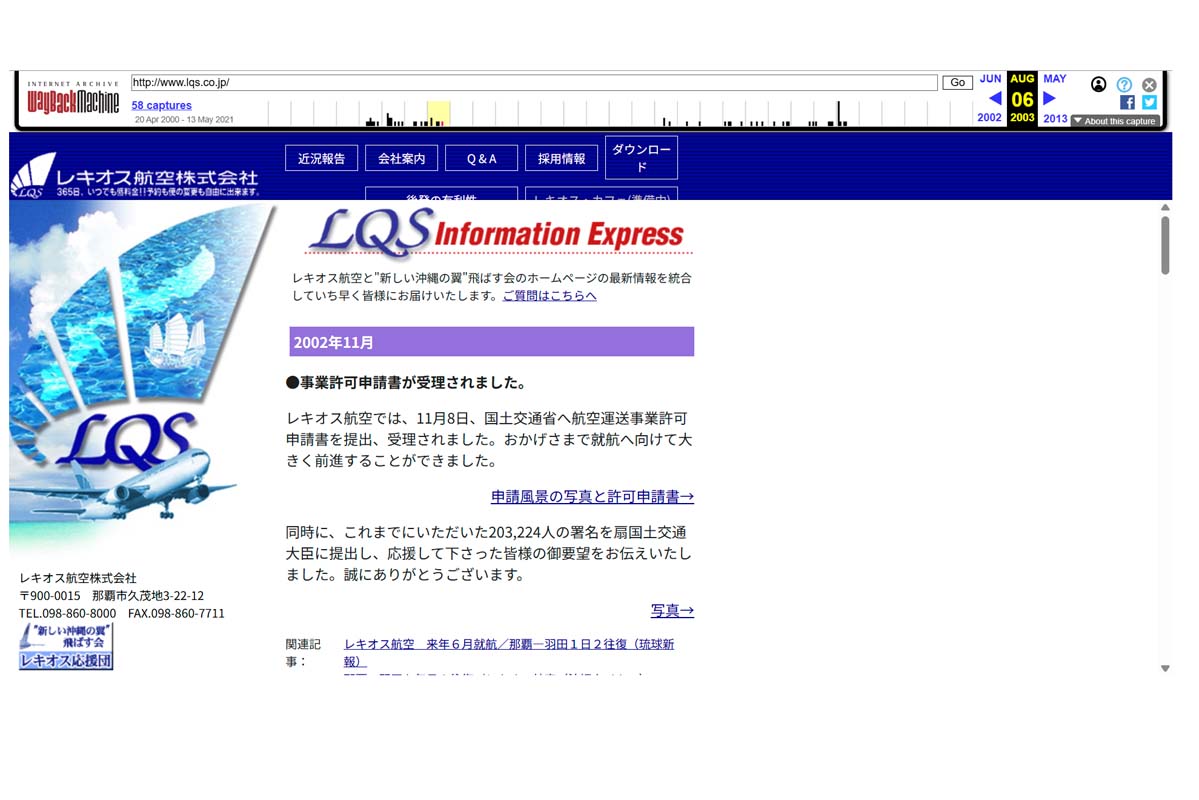Image resolution: width=1199 pixels, height=800 pixels.
Task: Click the LQS sail logo artwork
Action: pyautogui.click(x=140, y=380)
